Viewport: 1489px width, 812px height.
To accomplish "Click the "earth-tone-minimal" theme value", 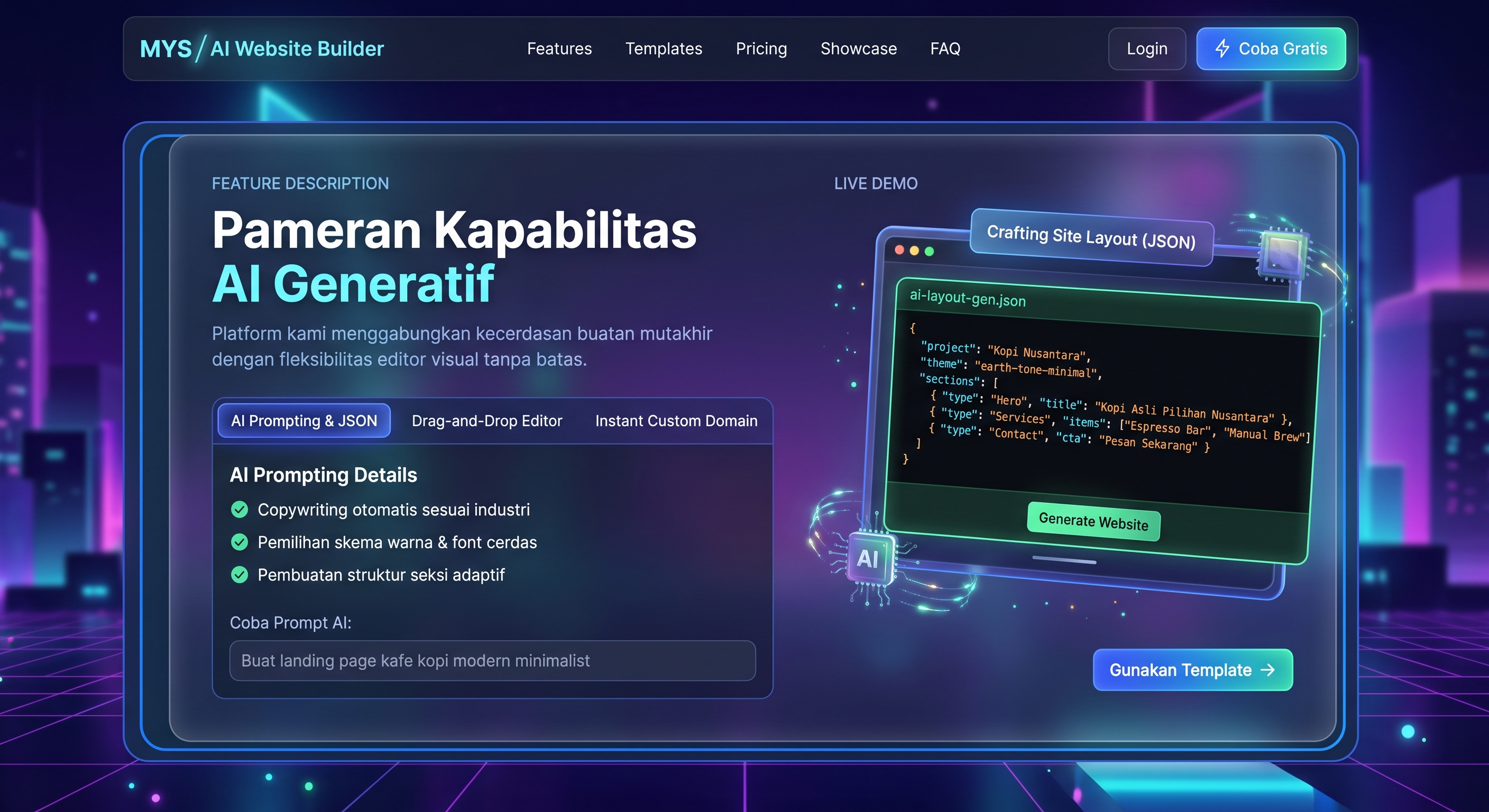I will (1036, 368).
